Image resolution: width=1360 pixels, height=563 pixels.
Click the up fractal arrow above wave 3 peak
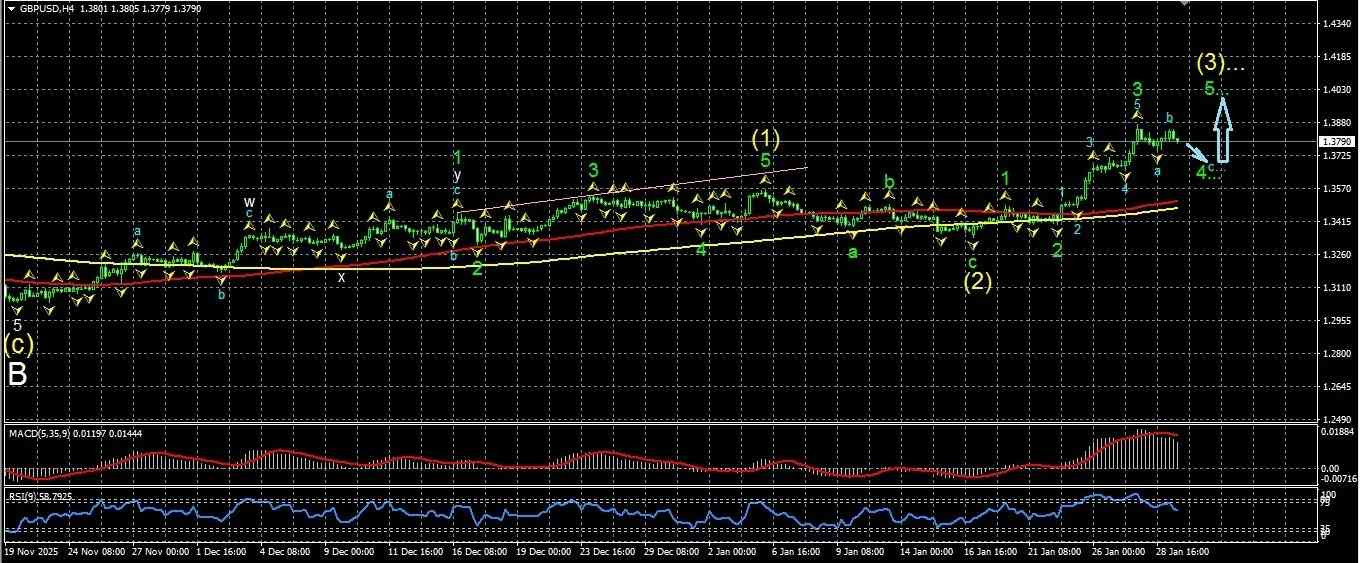click(x=1138, y=116)
